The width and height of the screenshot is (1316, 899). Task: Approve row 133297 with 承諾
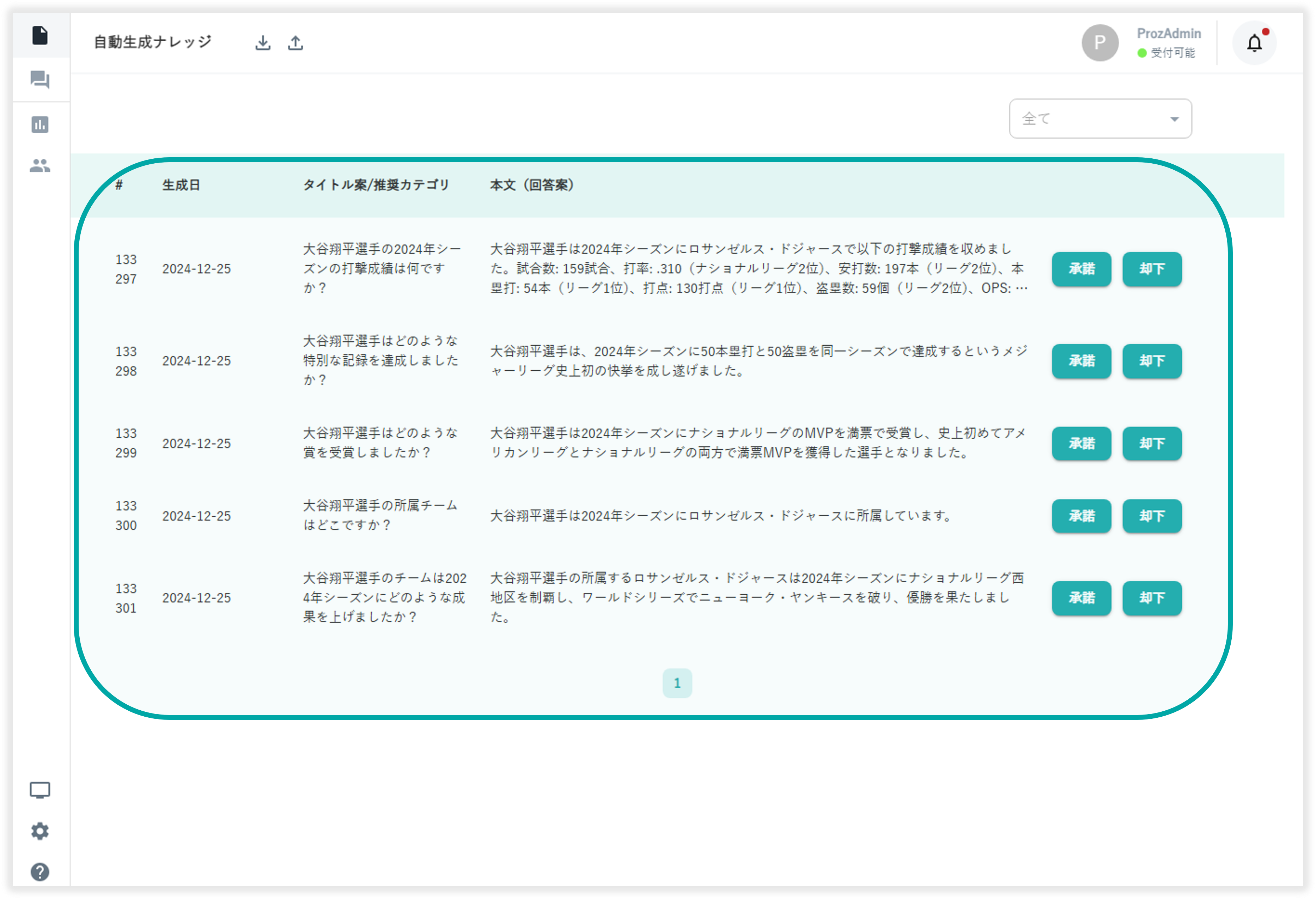1082,269
